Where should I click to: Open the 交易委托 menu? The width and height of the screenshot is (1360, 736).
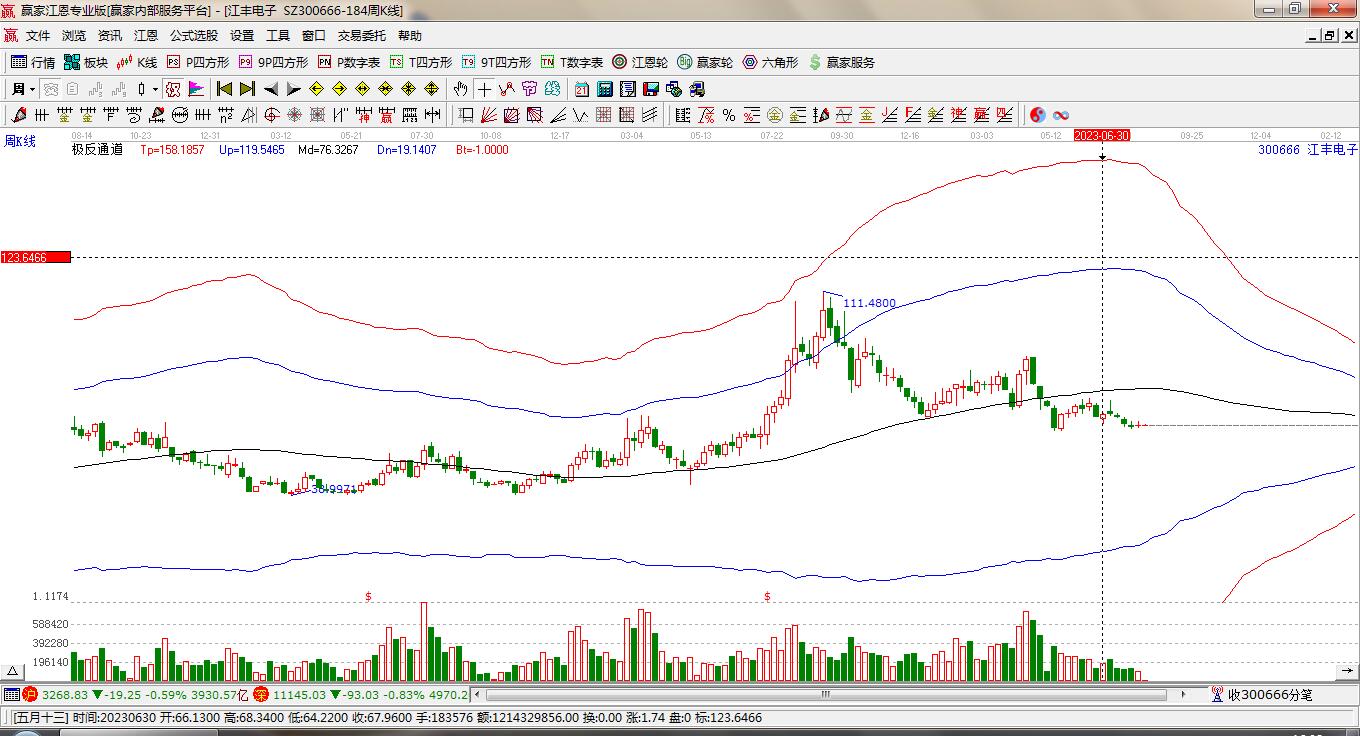click(361, 35)
